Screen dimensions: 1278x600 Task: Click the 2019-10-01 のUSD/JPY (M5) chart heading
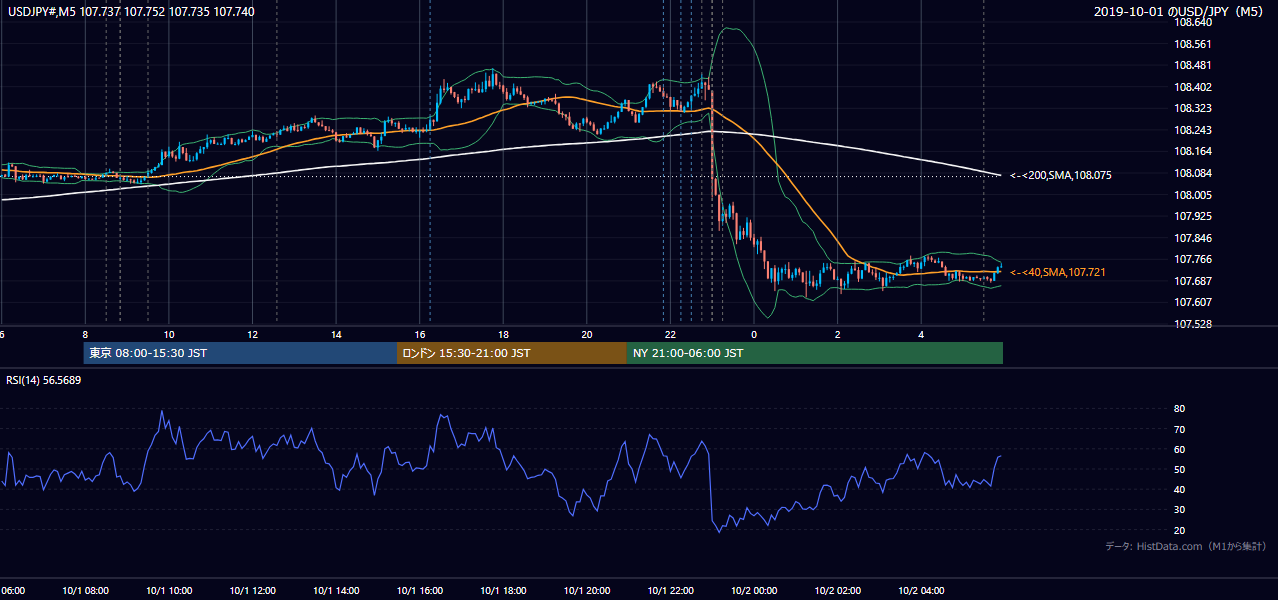tap(1181, 11)
